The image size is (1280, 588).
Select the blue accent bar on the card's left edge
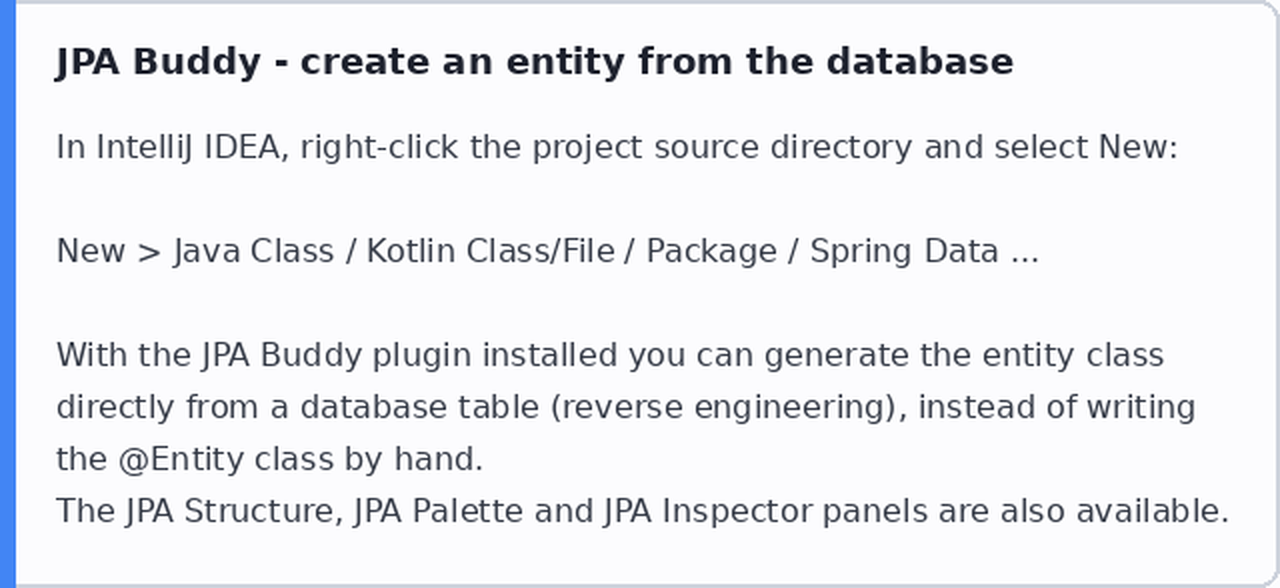8,294
